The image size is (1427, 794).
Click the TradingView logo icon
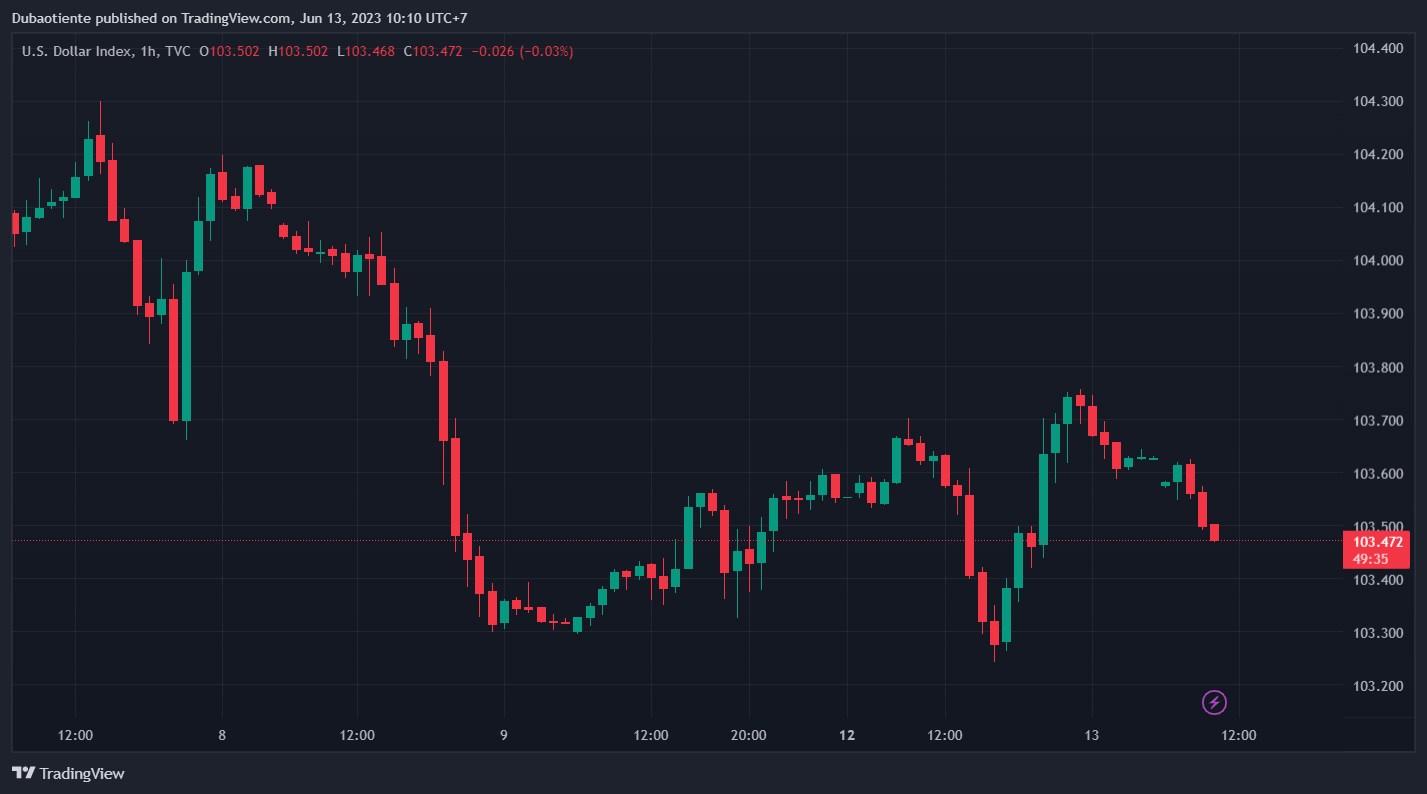coord(24,773)
